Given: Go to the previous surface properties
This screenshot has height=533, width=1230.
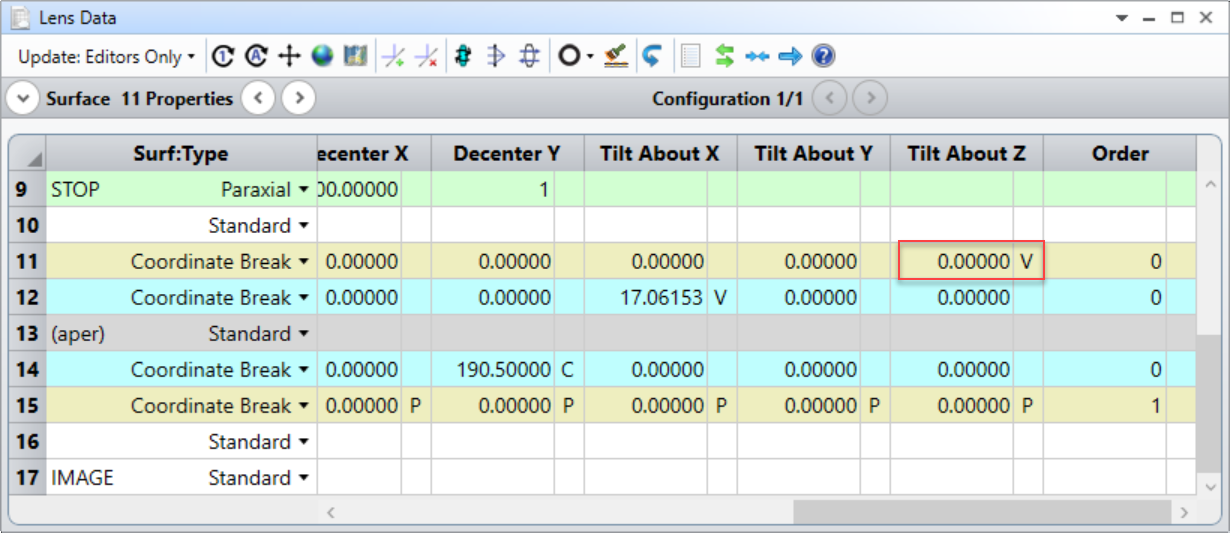Looking at the screenshot, I should 258,99.
